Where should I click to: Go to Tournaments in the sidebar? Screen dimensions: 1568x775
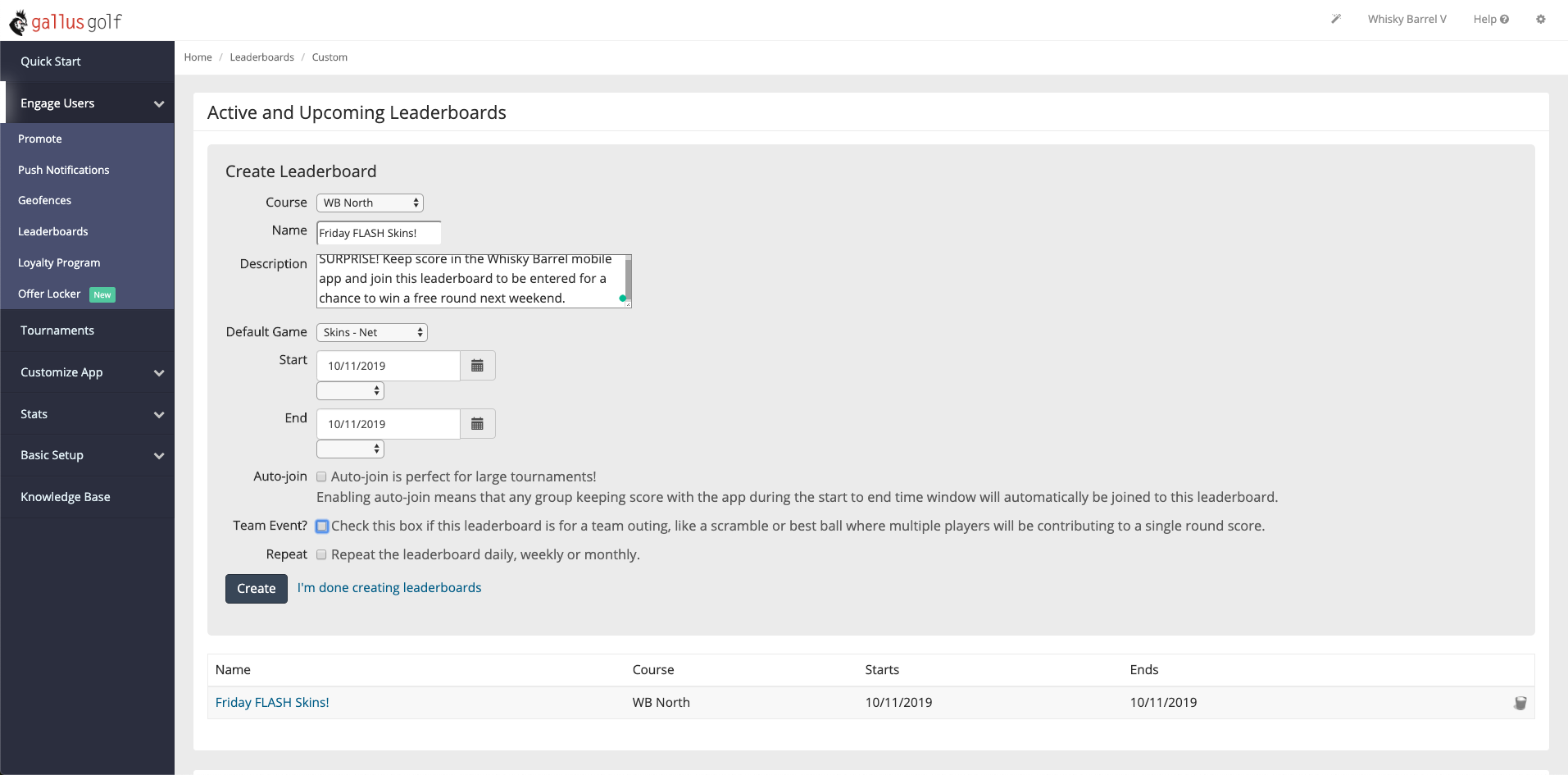(x=57, y=331)
